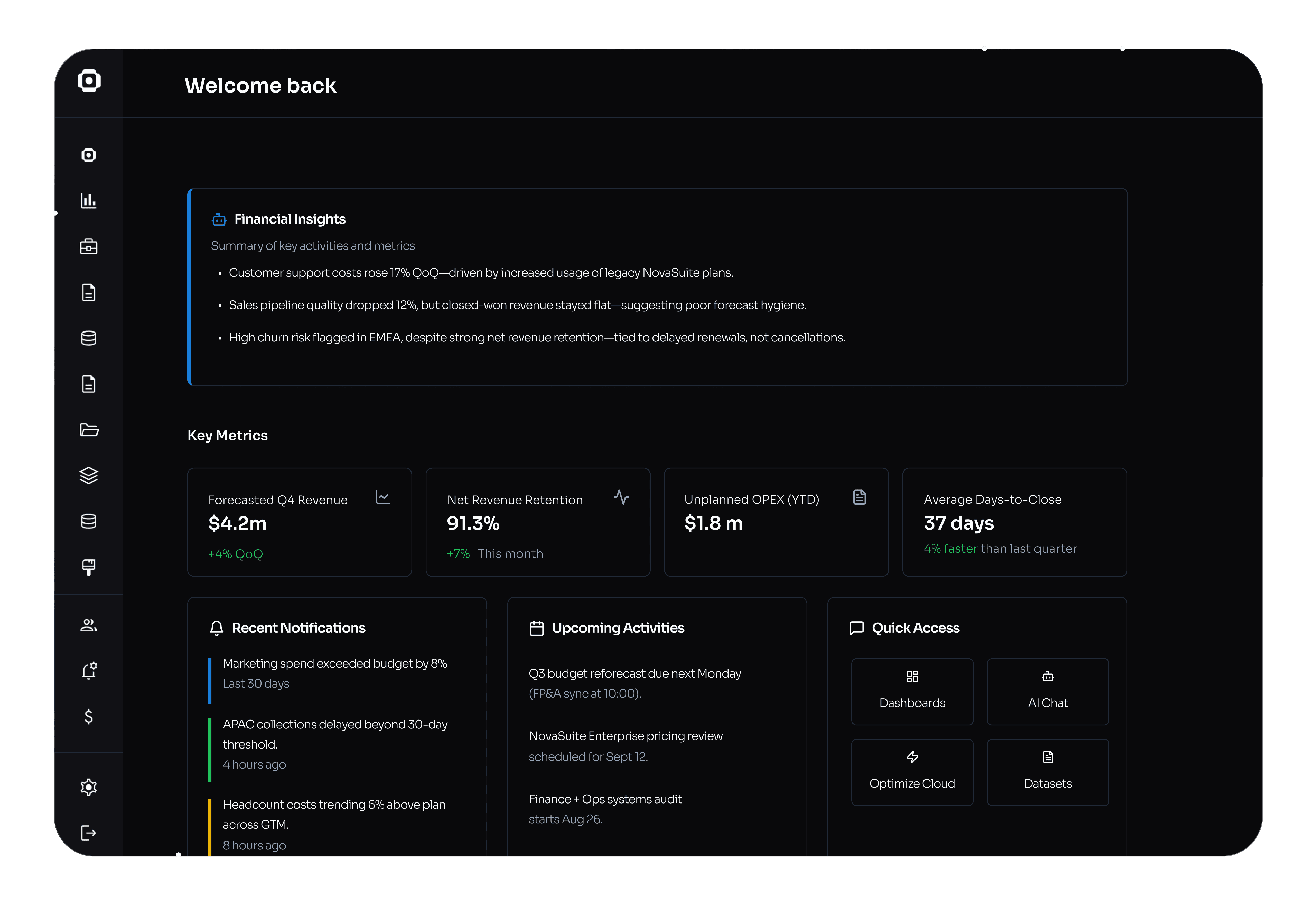Select the Net Revenue Retention card

coord(537,522)
